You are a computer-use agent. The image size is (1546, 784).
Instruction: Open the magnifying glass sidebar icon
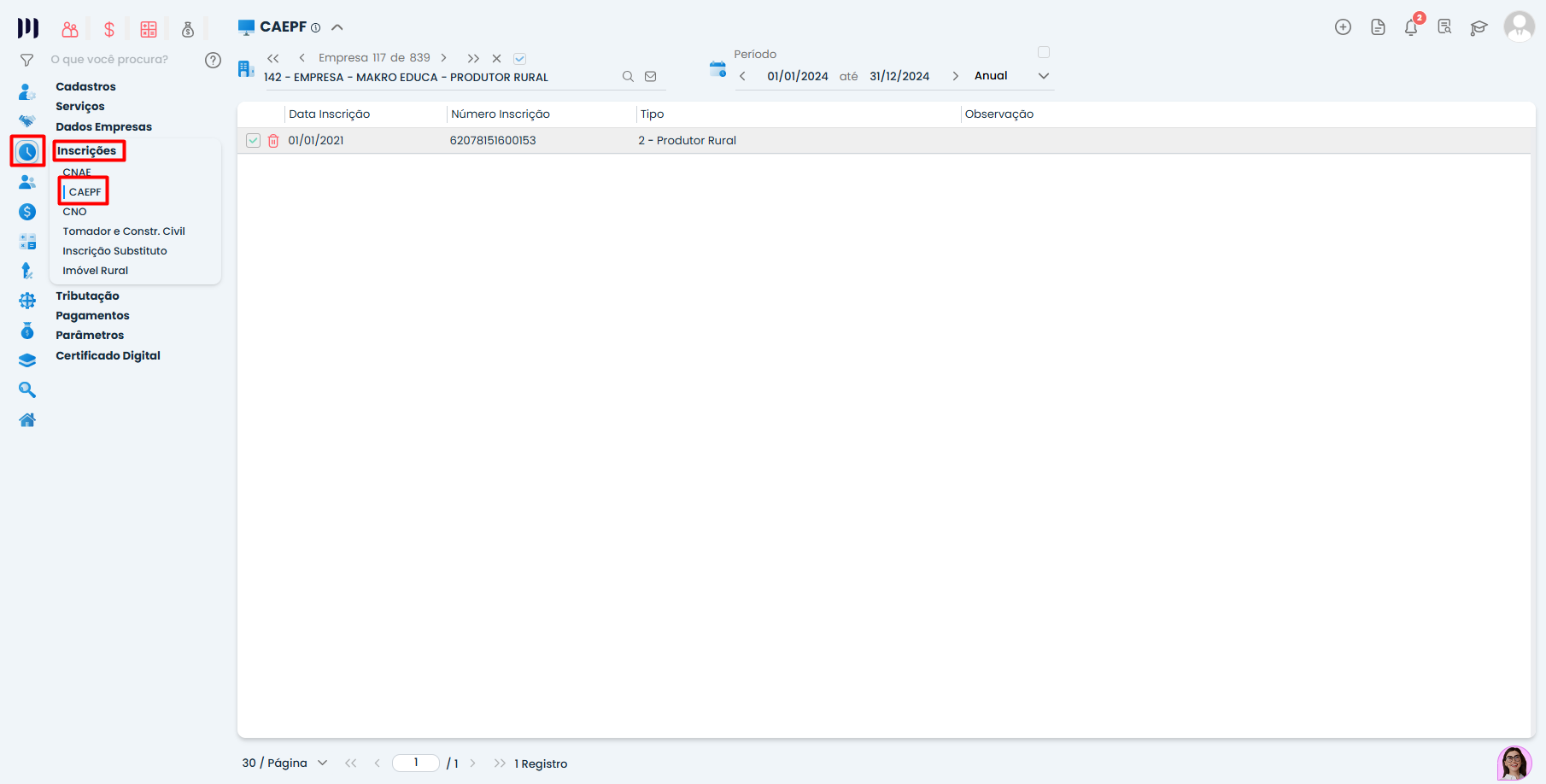coord(27,390)
